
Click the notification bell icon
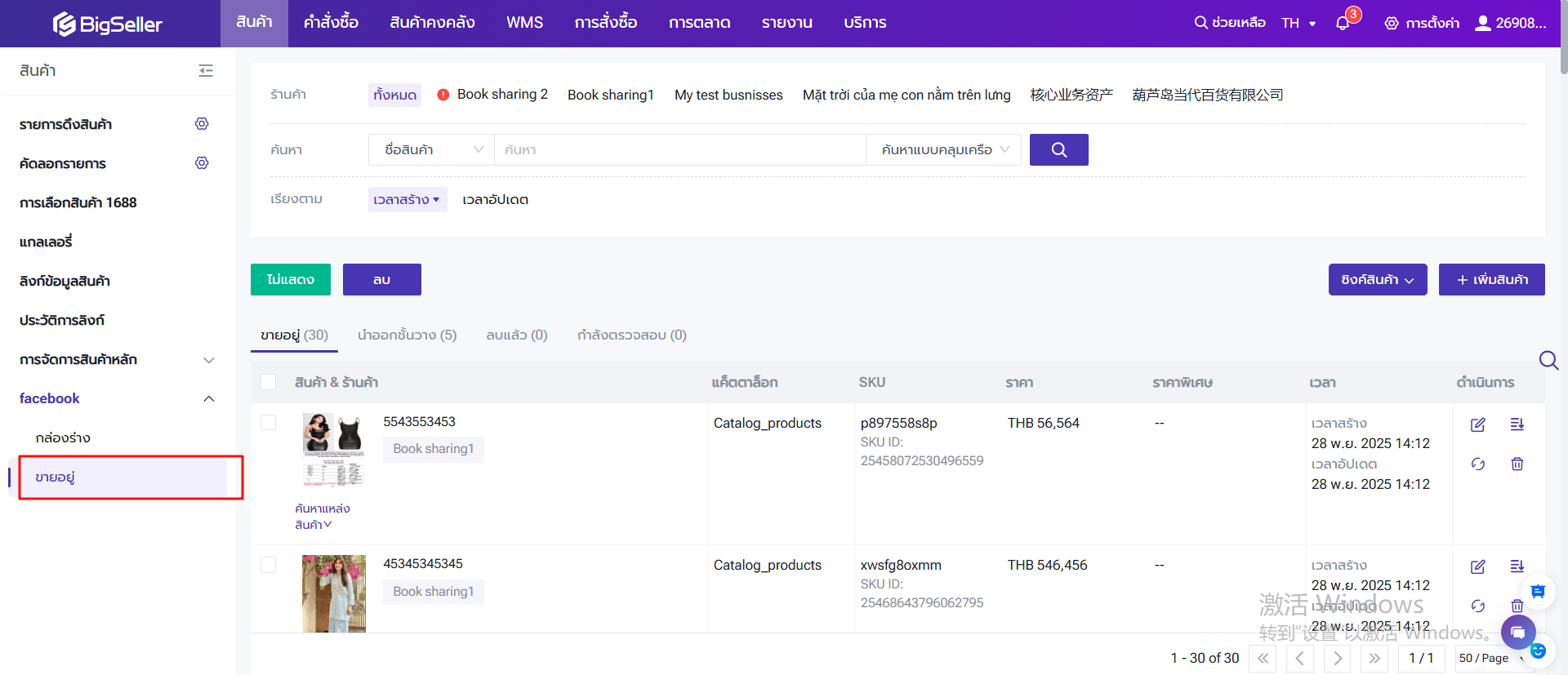tap(1342, 23)
